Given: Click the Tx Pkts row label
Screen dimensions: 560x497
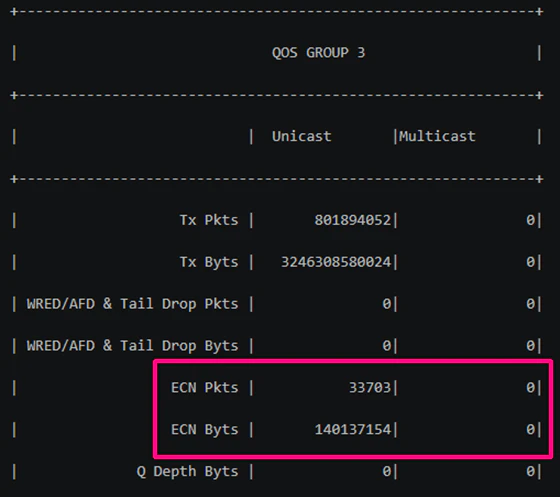Looking at the screenshot, I should (209, 220).
